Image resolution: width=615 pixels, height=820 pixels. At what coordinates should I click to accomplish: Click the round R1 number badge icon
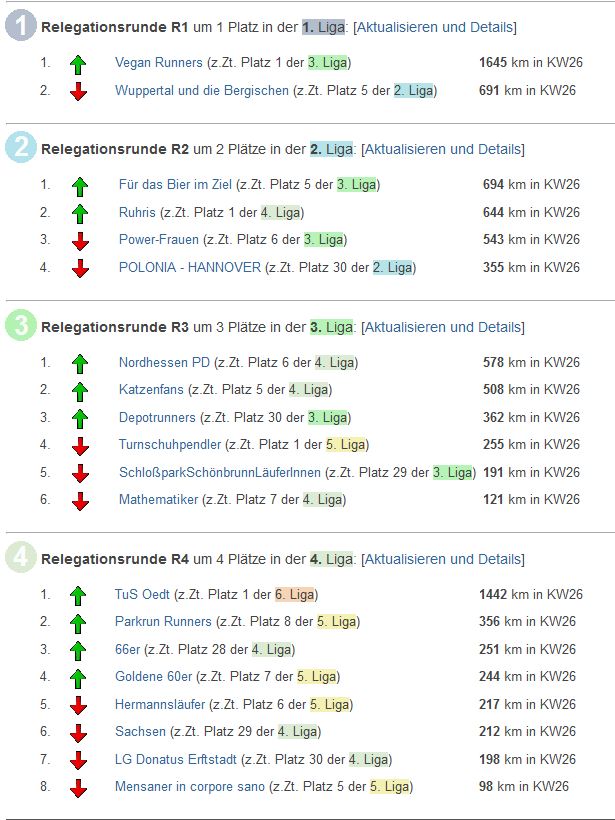pyautogui.click(x=21, y=27)
